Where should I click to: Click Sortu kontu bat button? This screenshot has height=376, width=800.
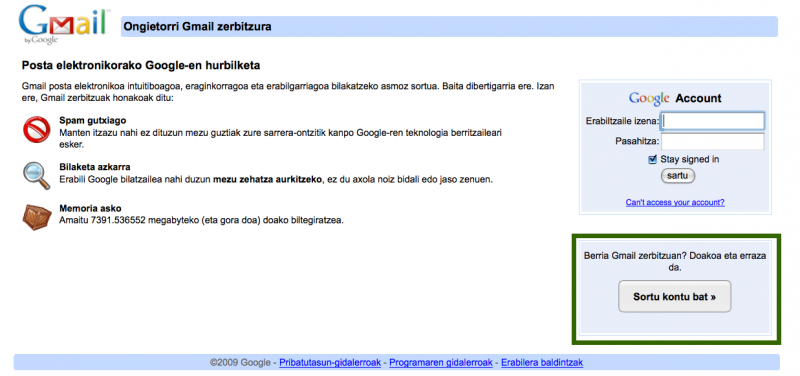coord(674,296)
